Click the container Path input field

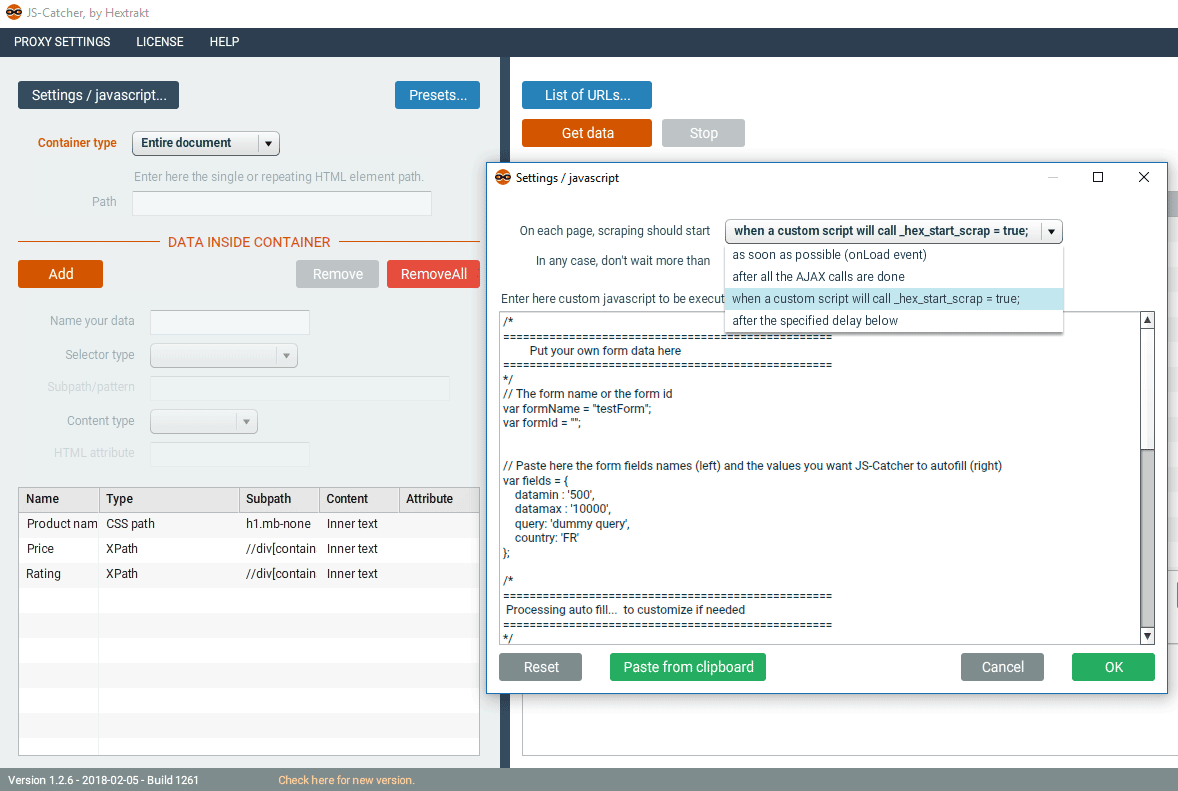(282, 203)
